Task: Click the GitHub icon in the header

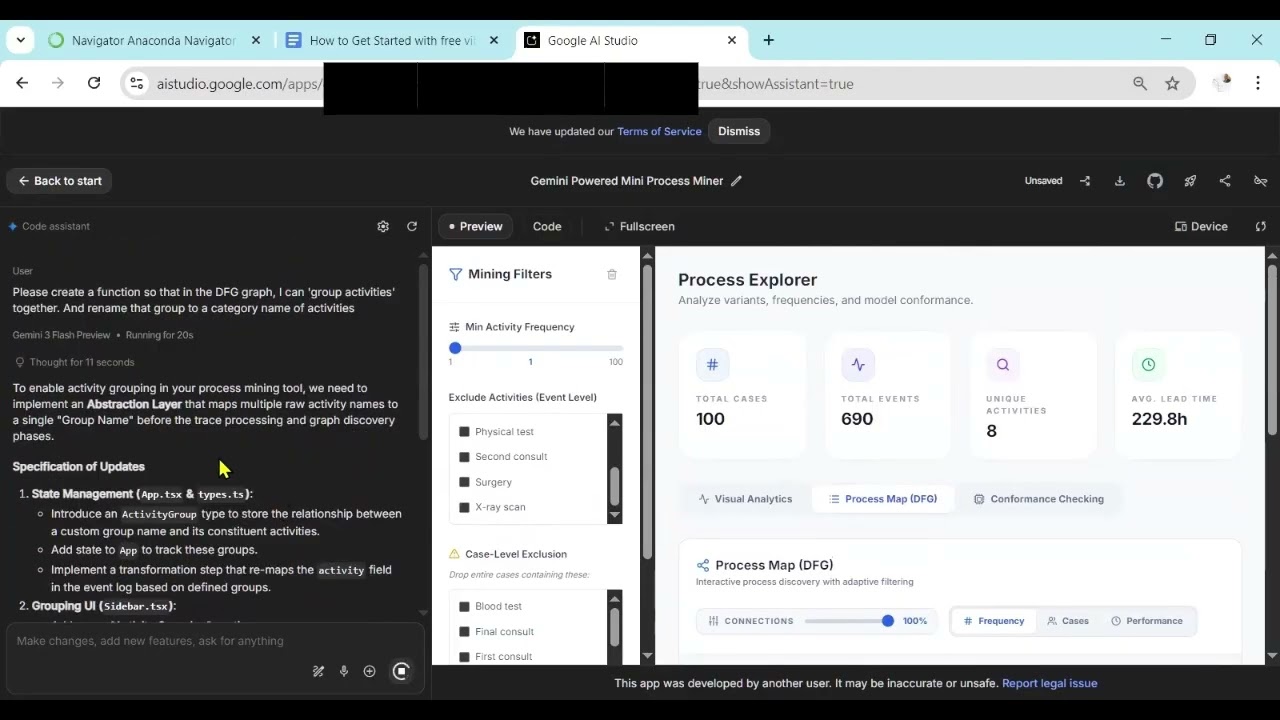Action: click(1155, 181)
